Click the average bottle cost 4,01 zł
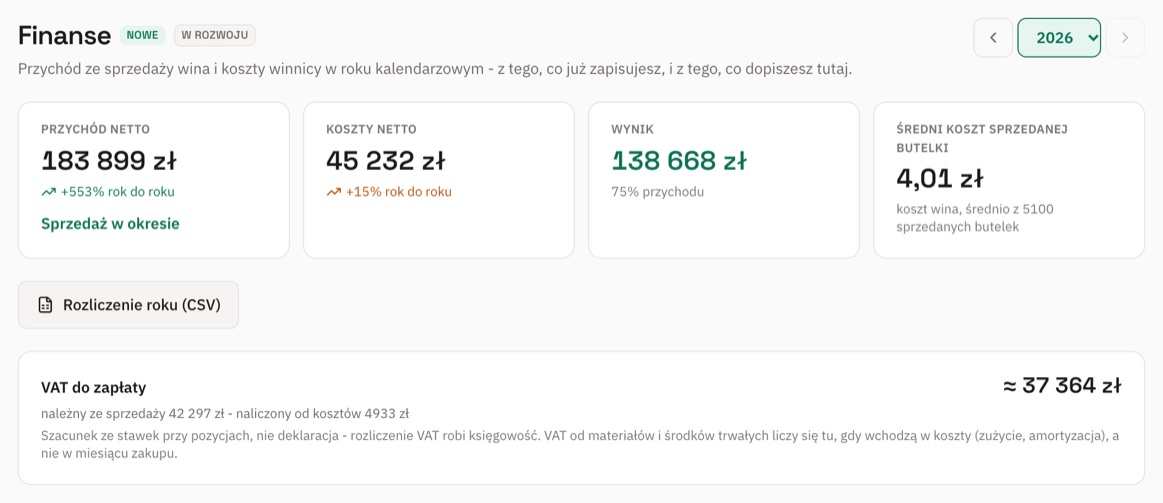The image size is (1163, 503). tap(940, 178)
